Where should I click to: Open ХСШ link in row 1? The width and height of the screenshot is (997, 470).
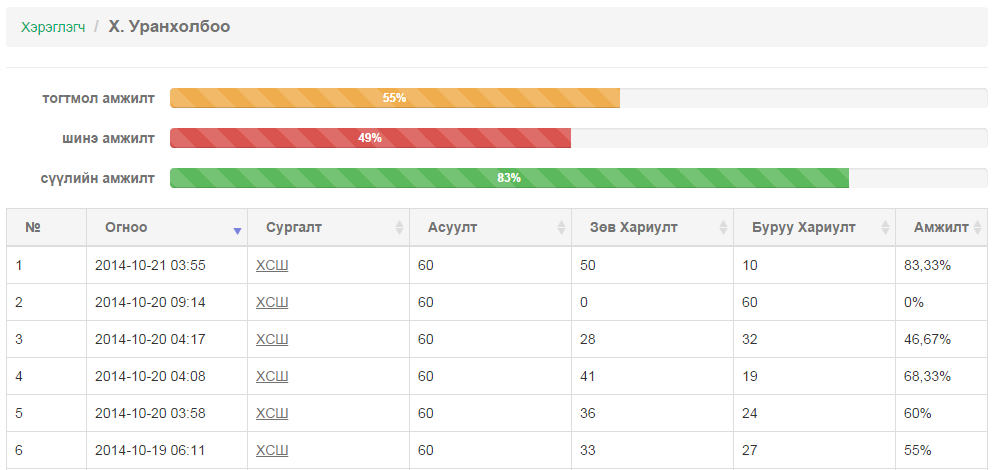pyautogui.click(x=272, y=265)
